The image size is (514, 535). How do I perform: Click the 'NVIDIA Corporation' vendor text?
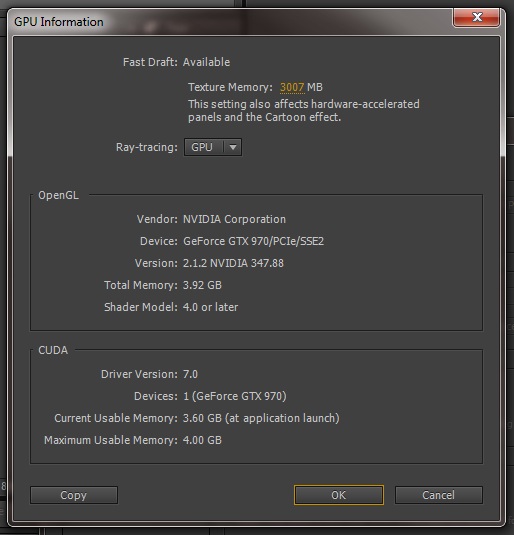tap(234, 219)
